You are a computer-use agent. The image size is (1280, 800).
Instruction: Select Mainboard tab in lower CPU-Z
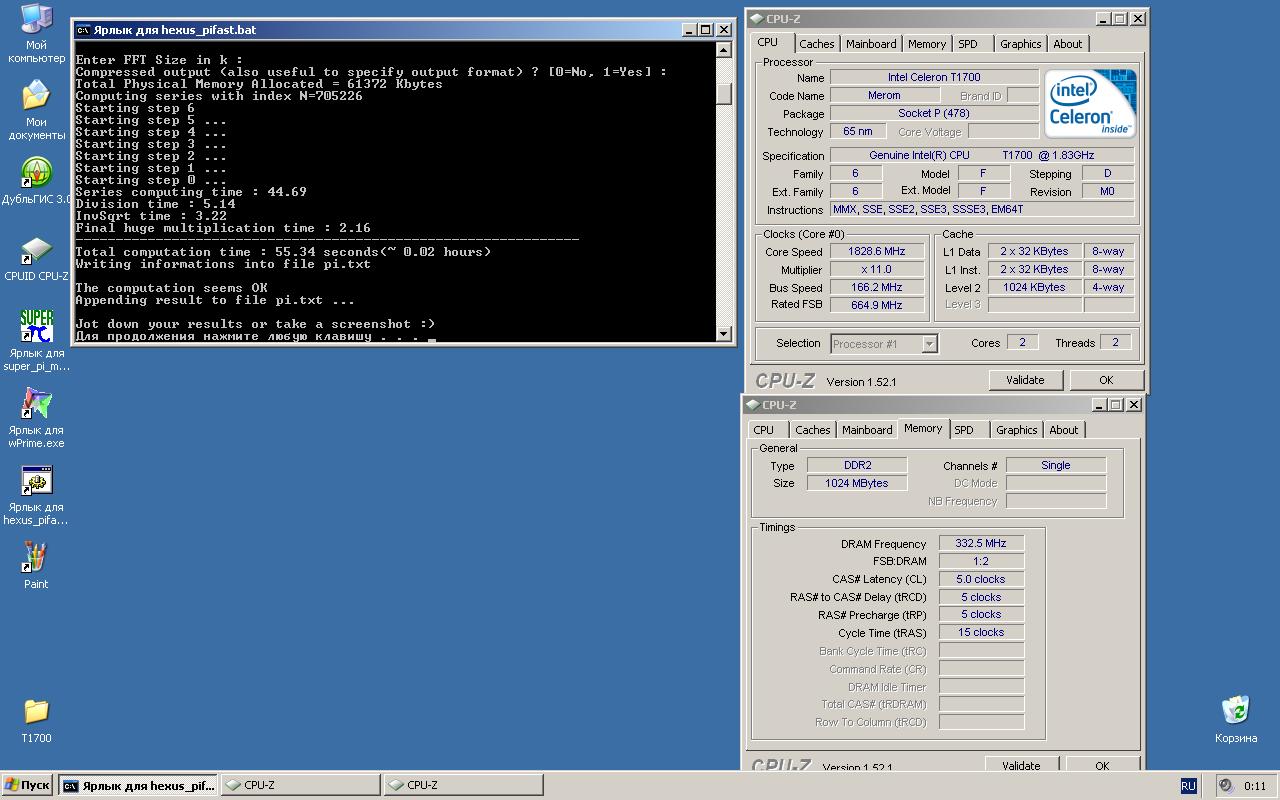click(x=867, y=430)
